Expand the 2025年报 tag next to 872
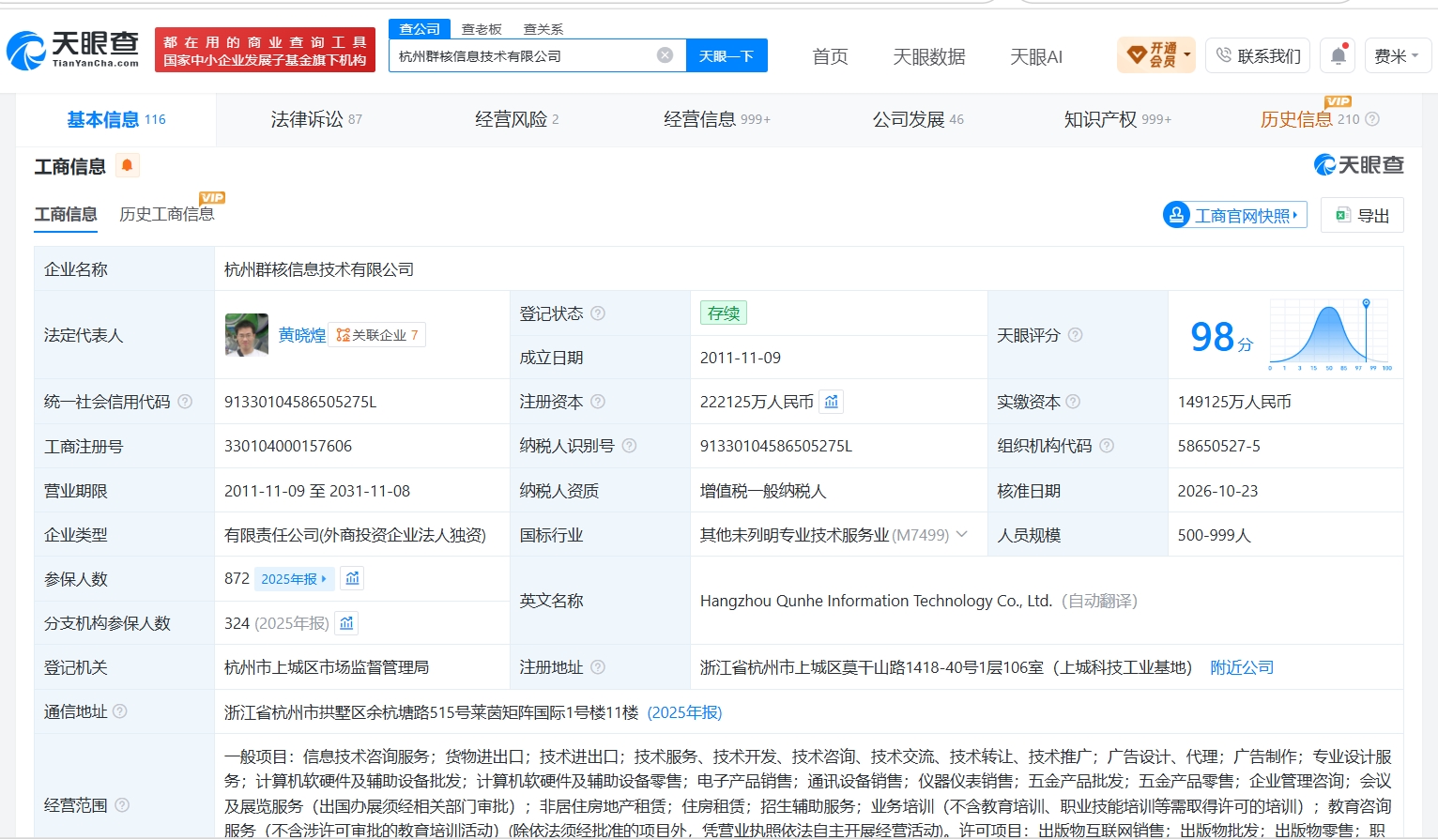1438x840 pixels. tap(293, 579)
